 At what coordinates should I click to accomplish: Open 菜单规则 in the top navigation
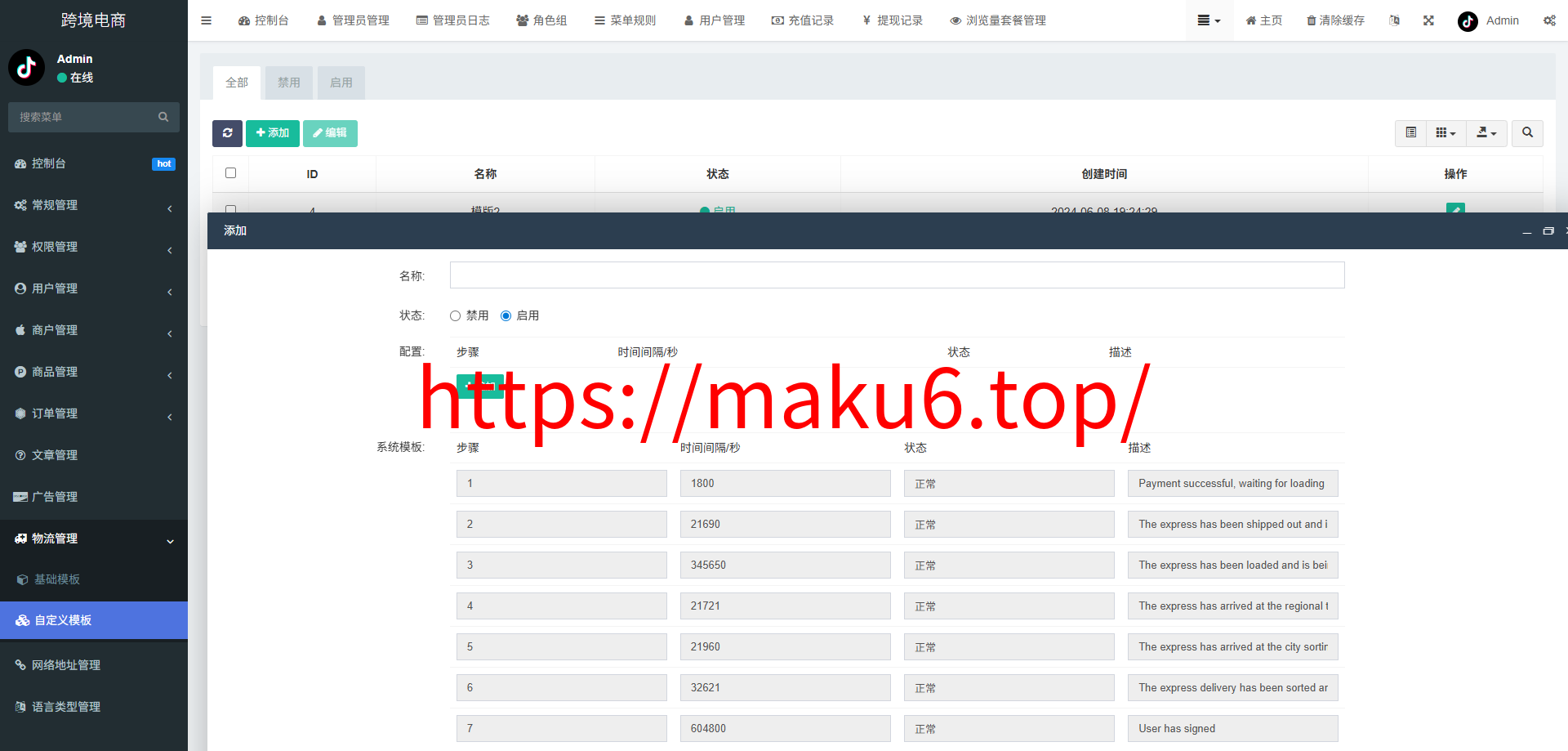pyautogui.click(x=625, y=20)
